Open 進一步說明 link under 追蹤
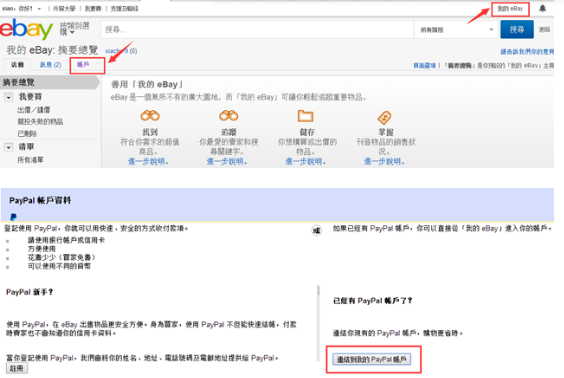Image resolution: width=564 pixels, height=378 pixels. point(227,161)
